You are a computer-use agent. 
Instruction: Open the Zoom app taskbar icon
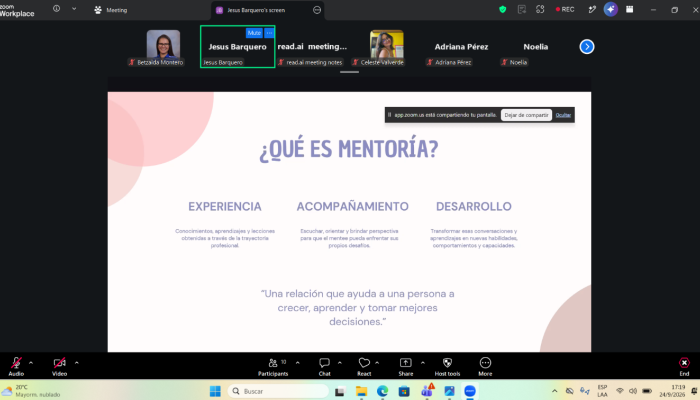[470, 392]
